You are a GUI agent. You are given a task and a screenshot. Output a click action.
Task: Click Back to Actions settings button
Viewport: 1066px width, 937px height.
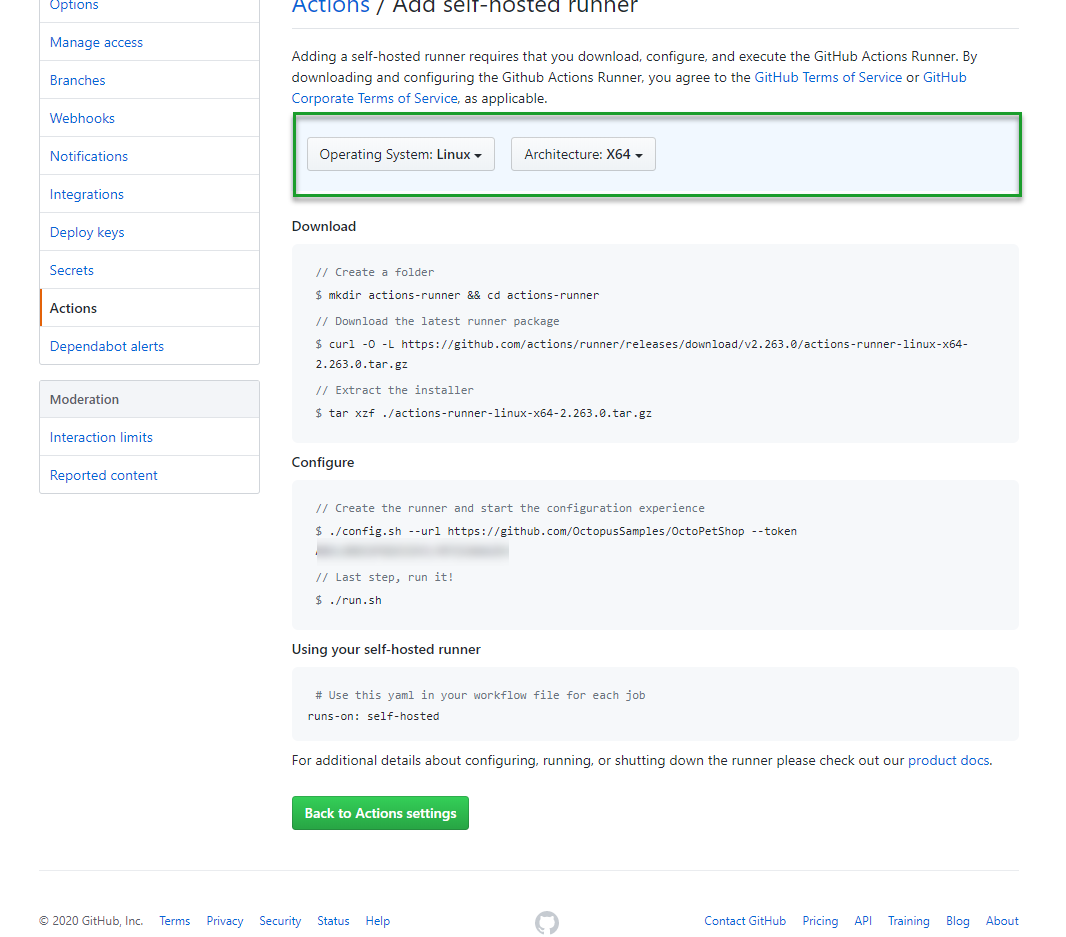coord(380,813)
